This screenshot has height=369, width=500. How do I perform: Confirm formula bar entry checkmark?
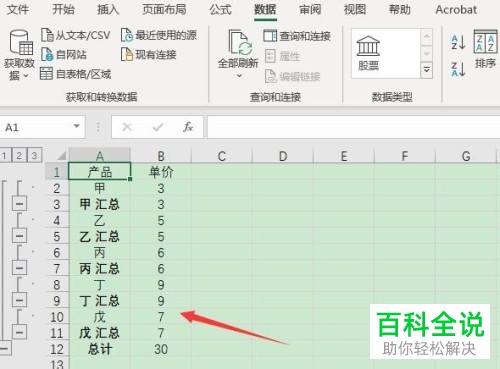click(158, 127)
